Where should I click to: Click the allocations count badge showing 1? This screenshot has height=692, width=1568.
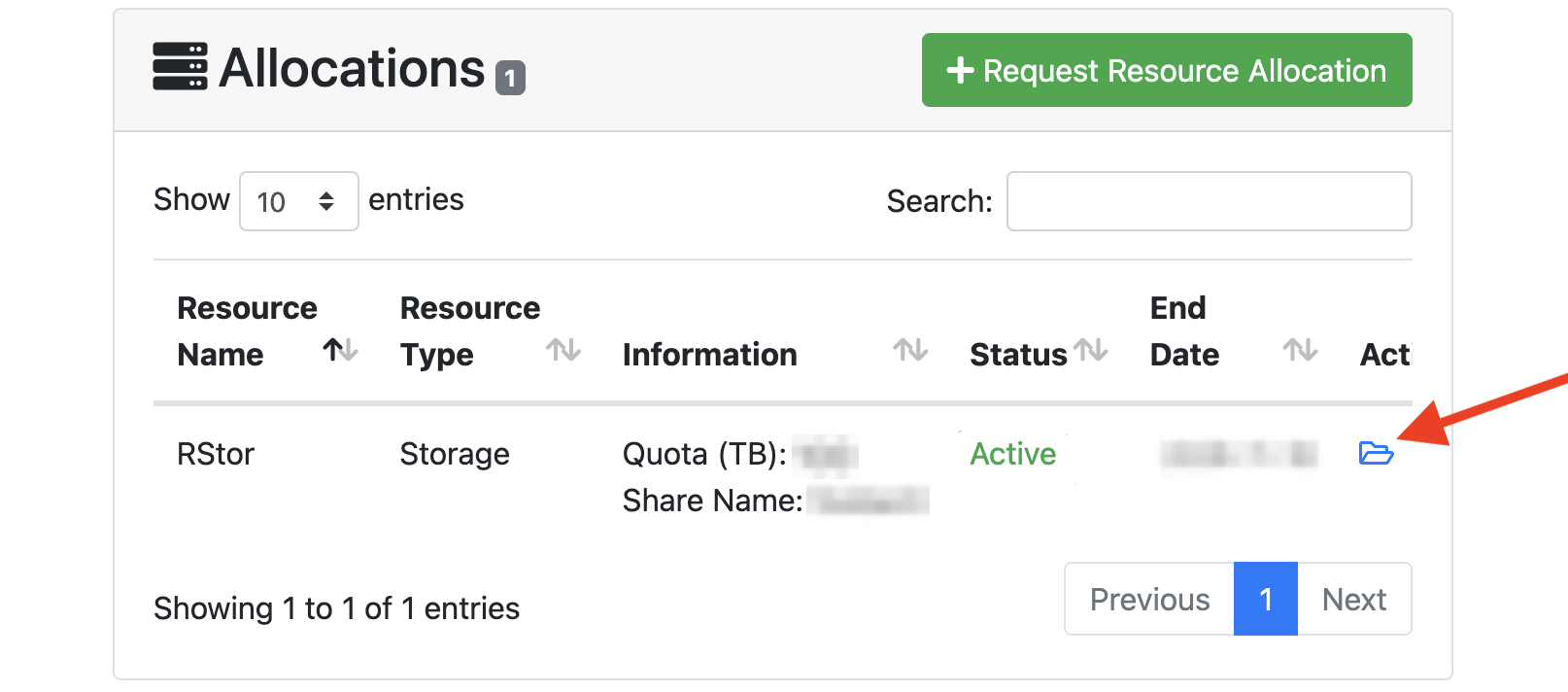[x=509, y=77]
